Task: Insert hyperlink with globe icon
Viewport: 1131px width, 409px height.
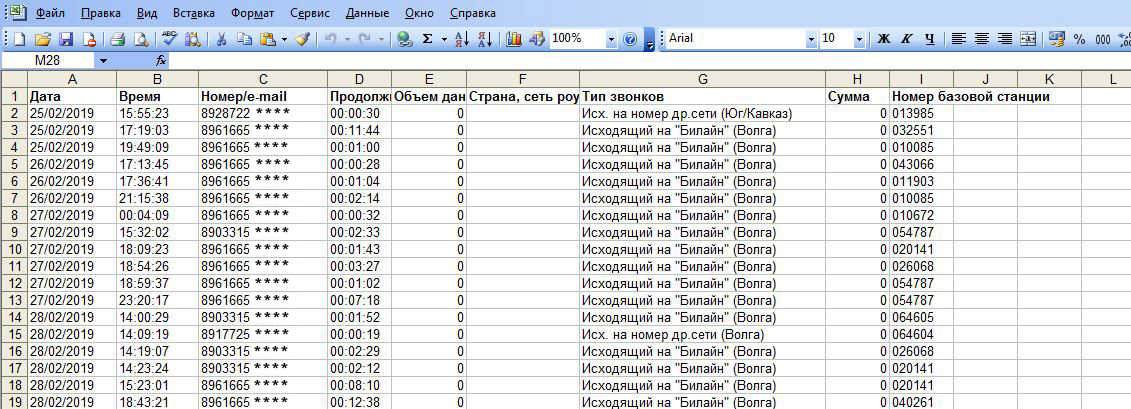Action: [x=405, y=40]
